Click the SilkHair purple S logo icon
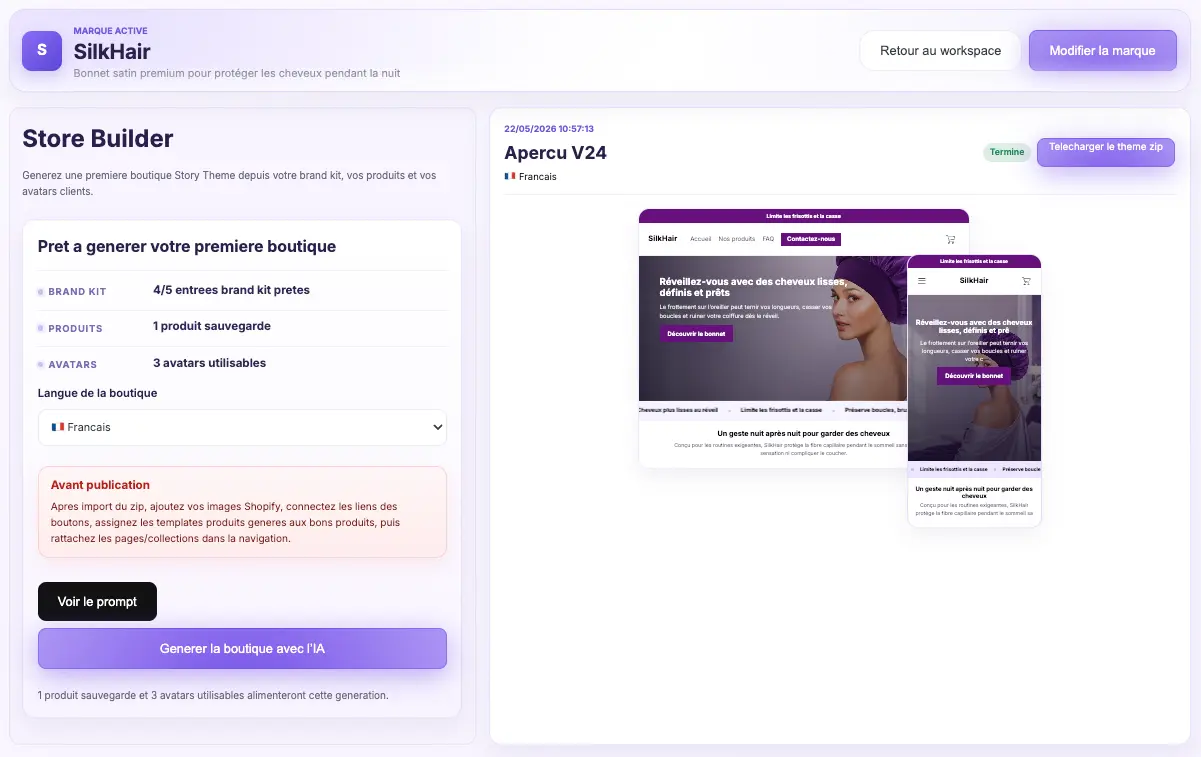Viewport: 1201px width, 757px height. [42, 50]
